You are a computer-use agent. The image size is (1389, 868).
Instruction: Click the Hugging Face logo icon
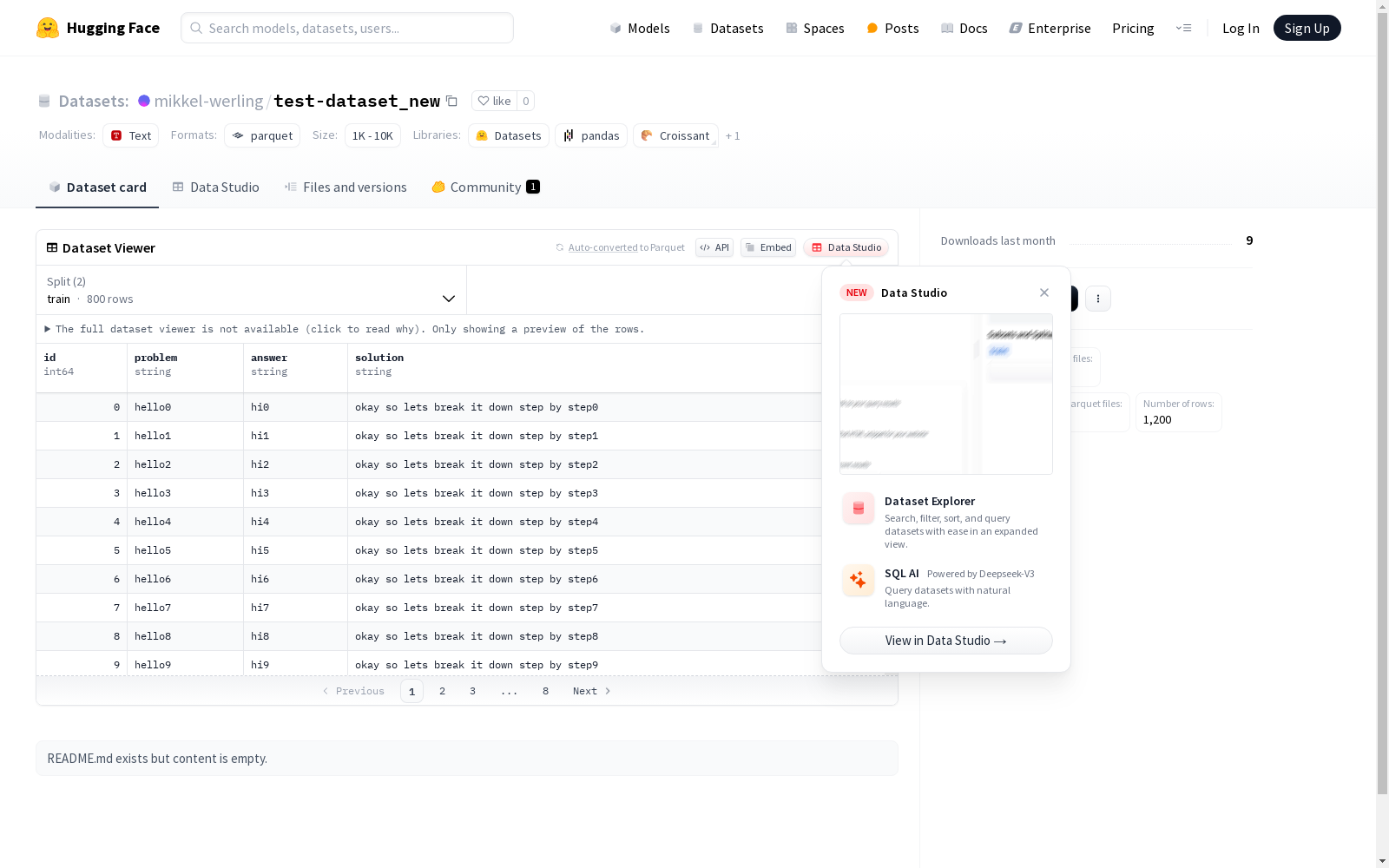pyautogui.click(x=48, y=28)
